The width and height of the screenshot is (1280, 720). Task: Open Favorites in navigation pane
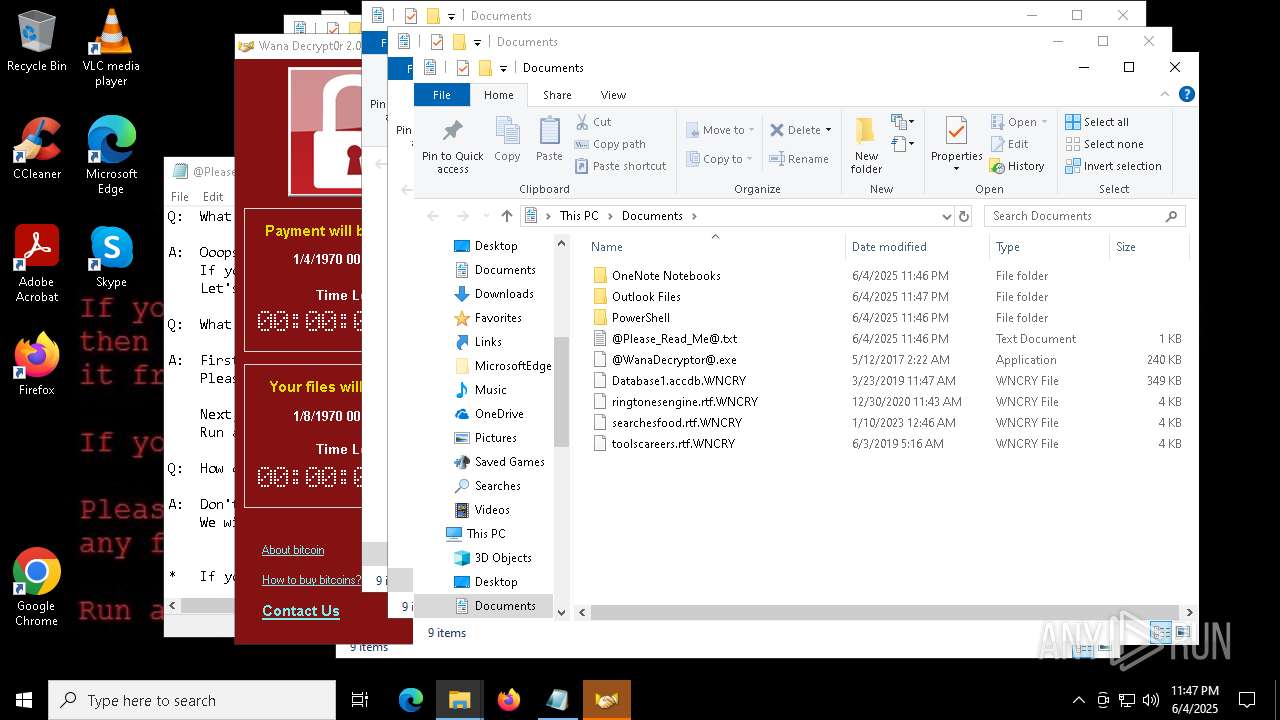(498, 318)
